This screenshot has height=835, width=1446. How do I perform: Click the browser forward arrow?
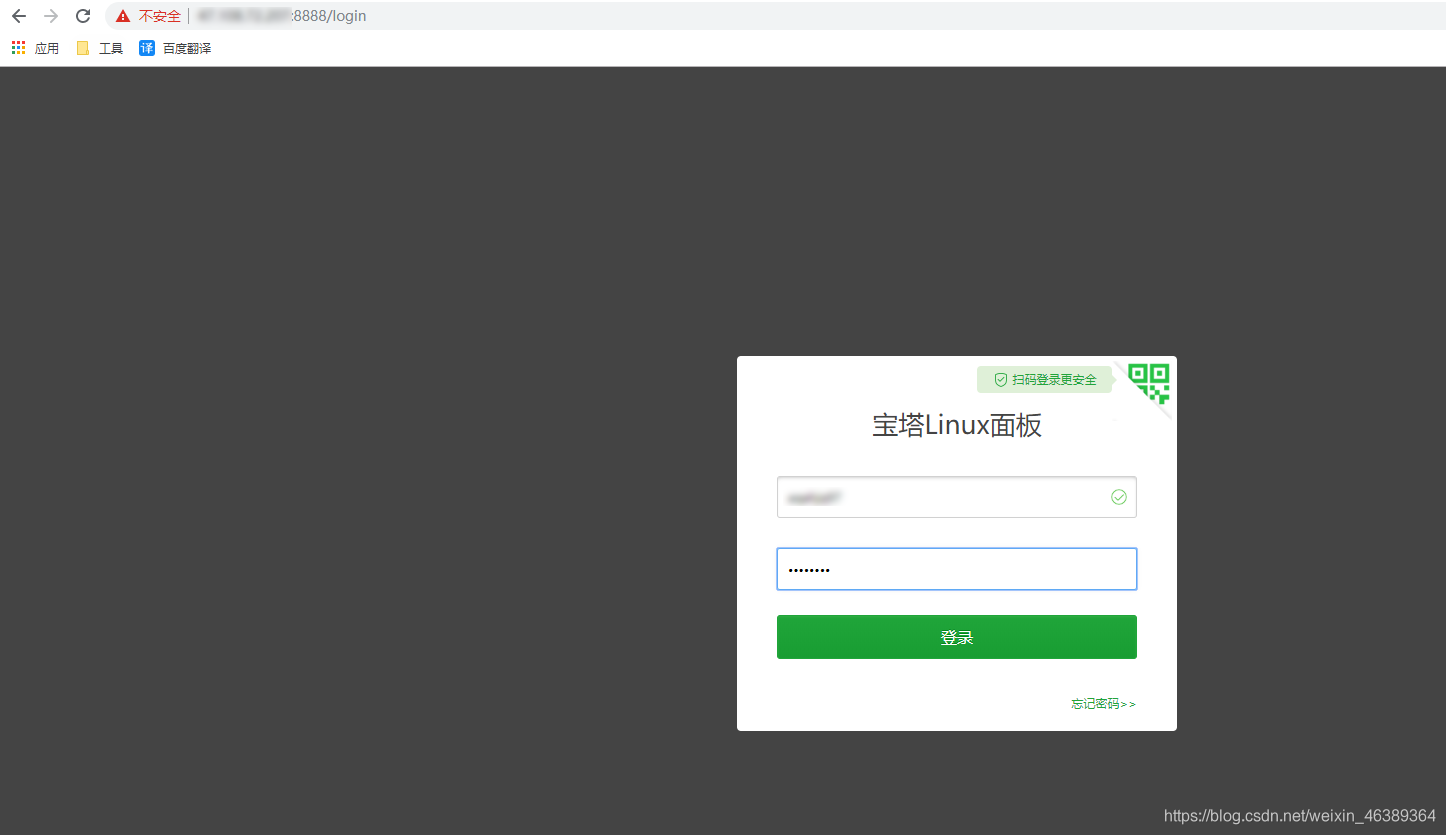(x=51, y=16)
